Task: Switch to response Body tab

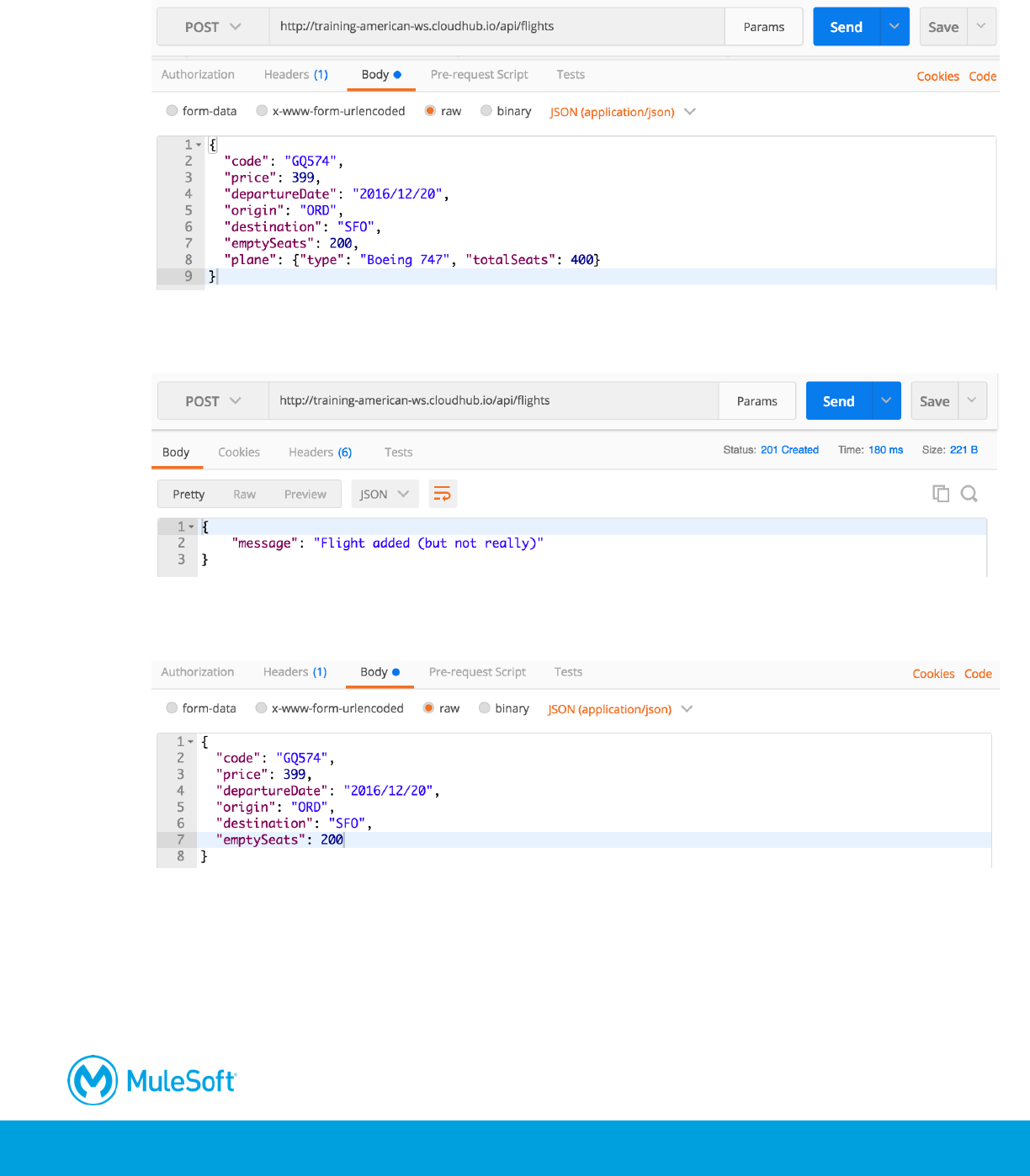Action: click(176, 452)
